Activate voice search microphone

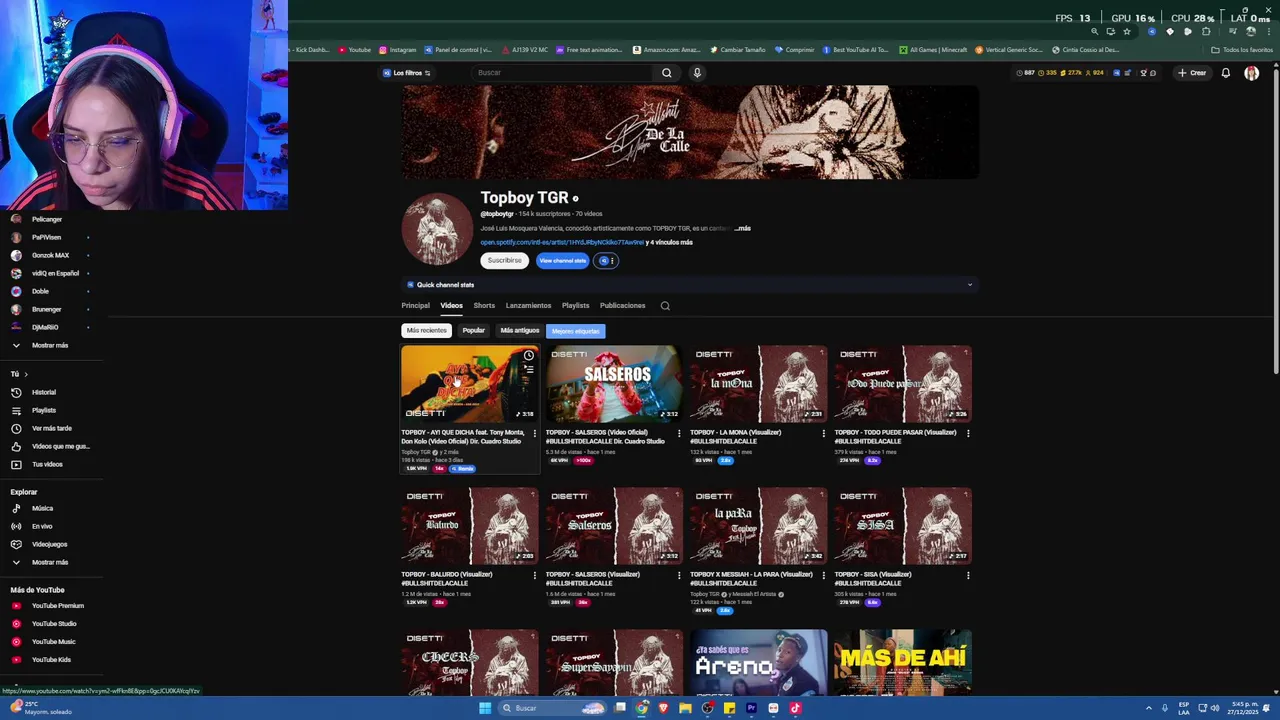pos(697,73)
